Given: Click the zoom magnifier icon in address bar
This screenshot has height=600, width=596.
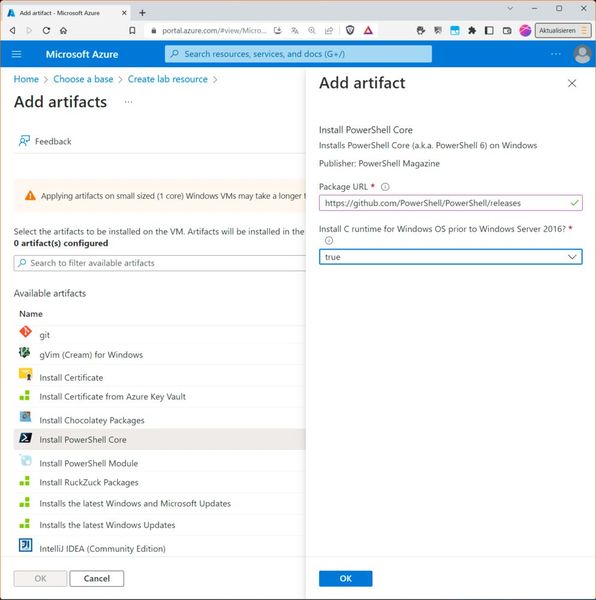Looking at the screenshot, I should tap(312, 30).
